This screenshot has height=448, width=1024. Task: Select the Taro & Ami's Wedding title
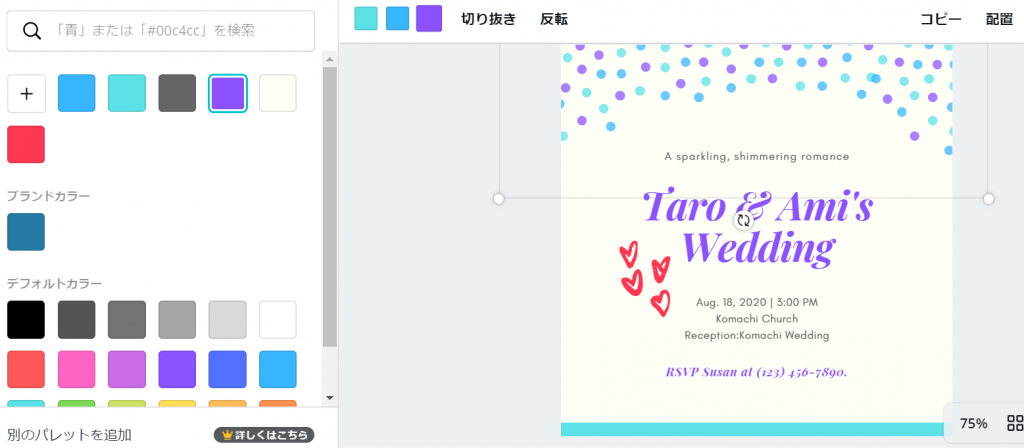pos(758,226)
